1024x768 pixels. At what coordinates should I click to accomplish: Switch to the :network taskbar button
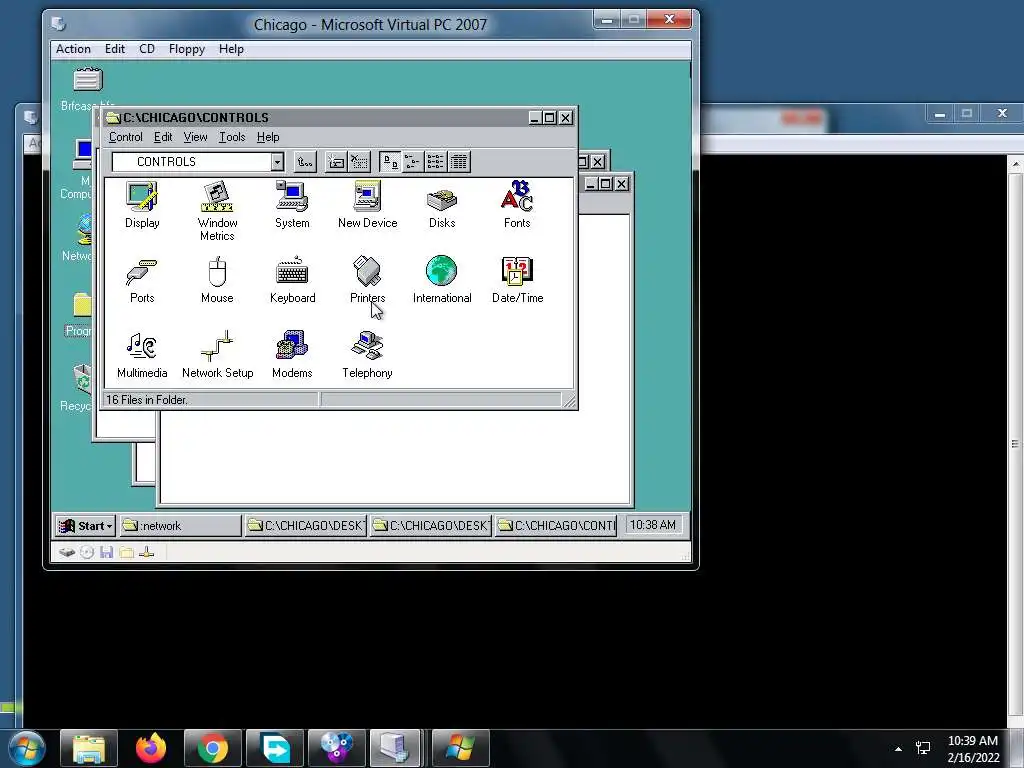pyautogui.click(x=180, y=526)
